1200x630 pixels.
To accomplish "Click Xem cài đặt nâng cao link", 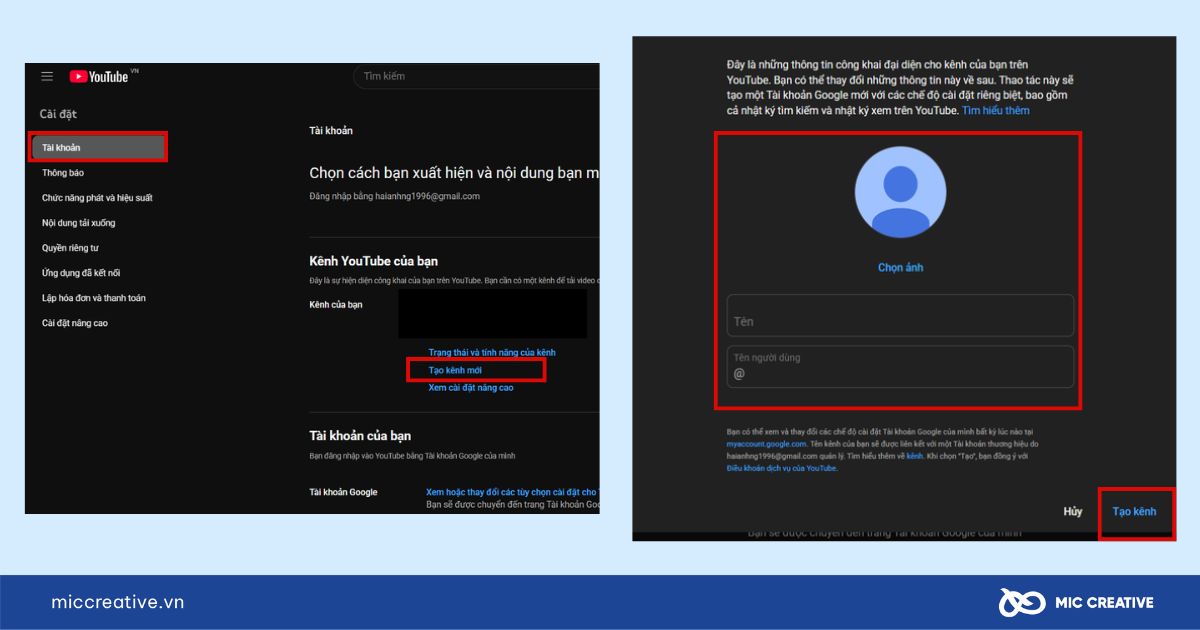I will click(471, 388).
